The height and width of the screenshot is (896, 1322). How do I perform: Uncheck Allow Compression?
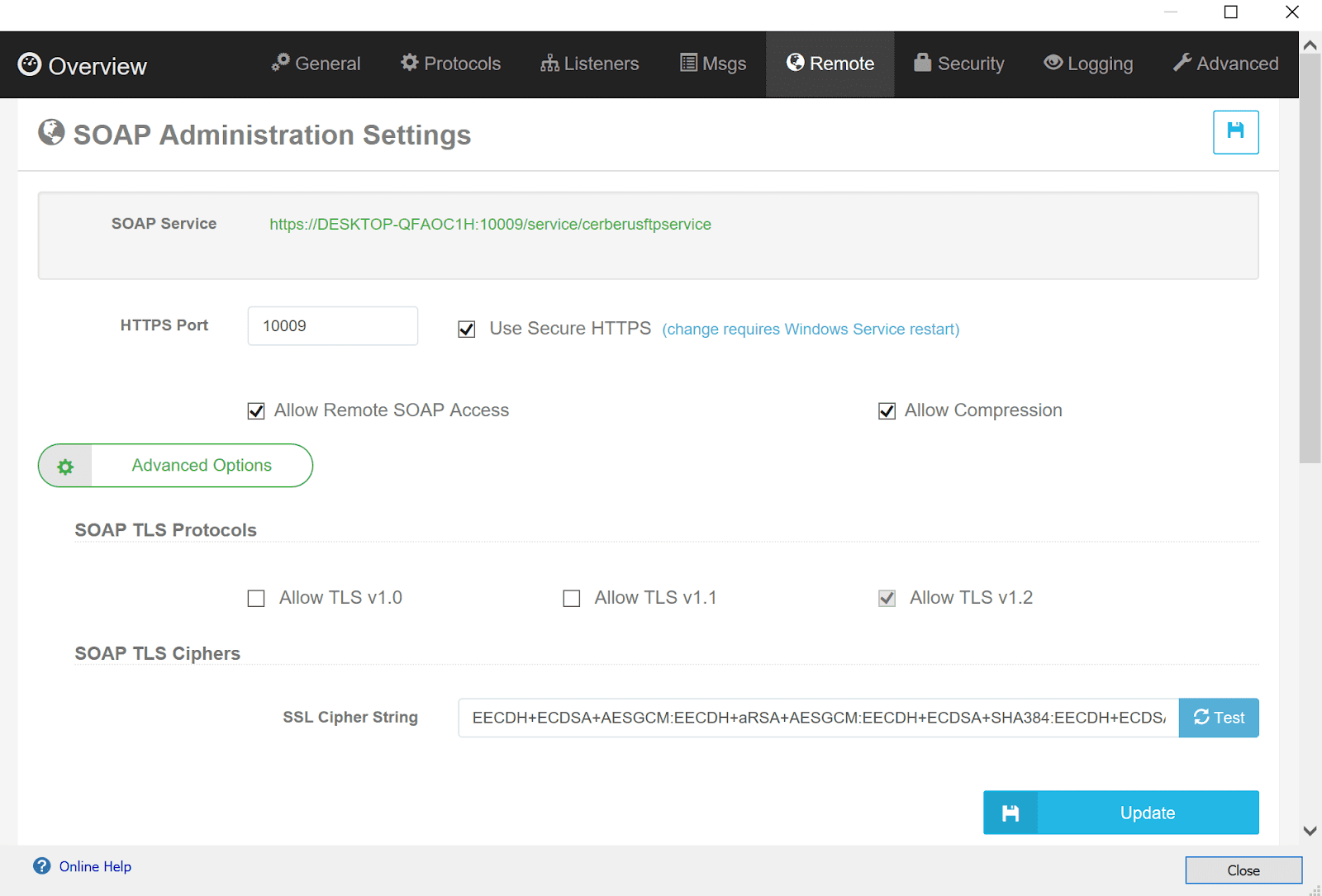tap(886, 410)
